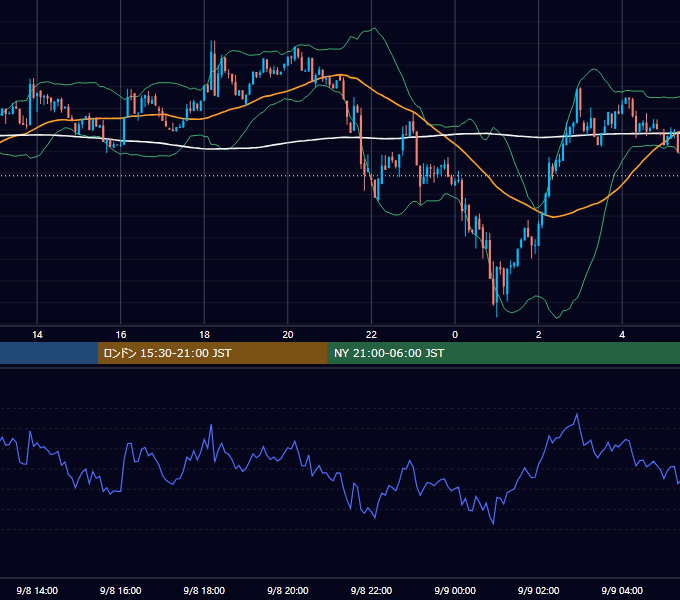This screenshot has width=680, height=600.
Task: Click the orange moving average's lowest point
Action: click(x=553, y=216)
